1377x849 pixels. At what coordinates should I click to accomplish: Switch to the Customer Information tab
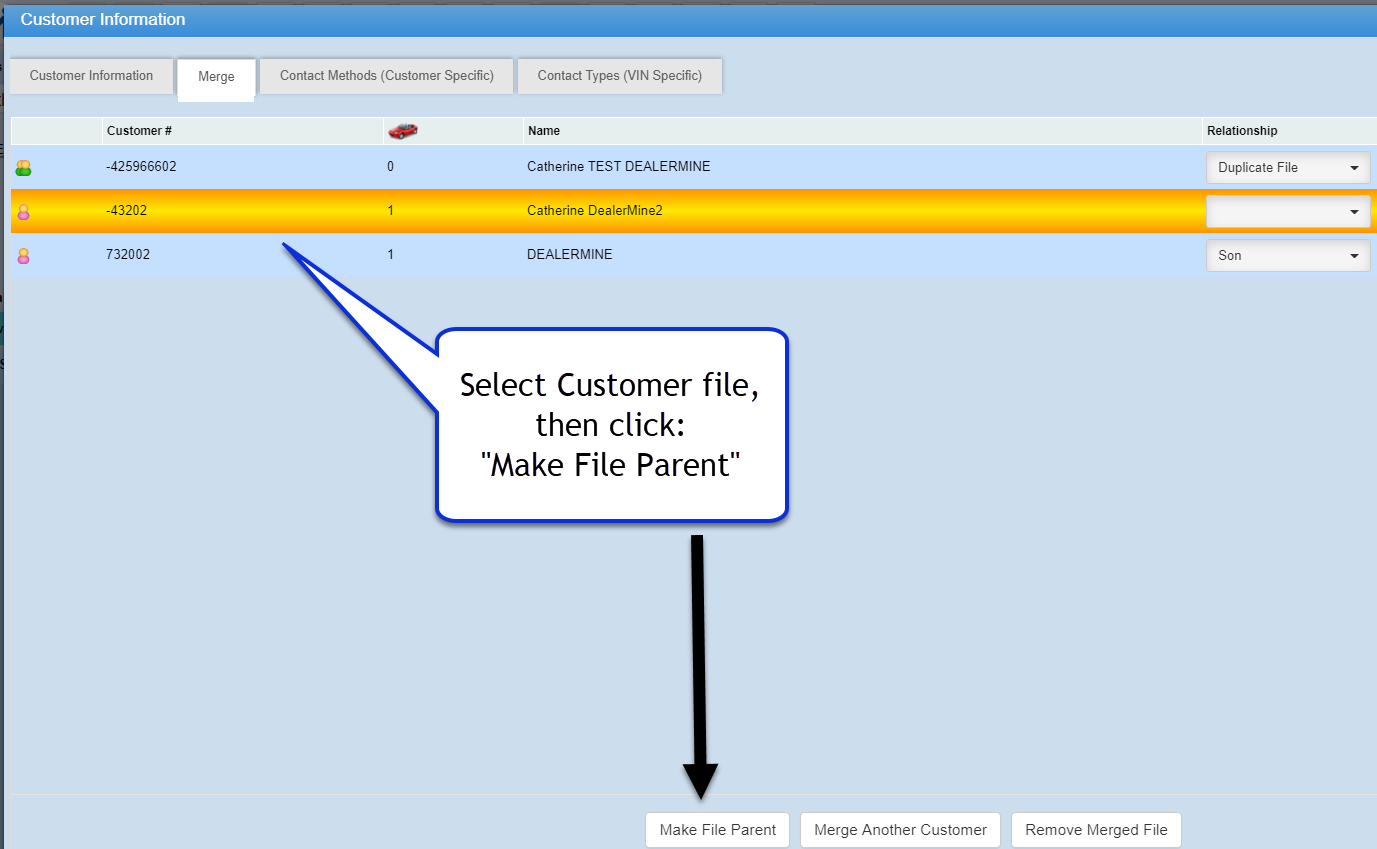91,76
